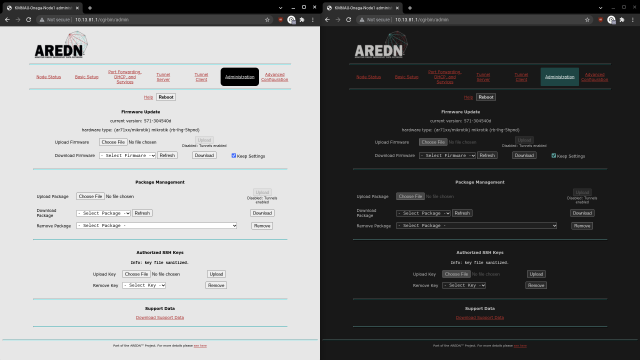640x360 pixels.
Task: Open Select Firmware dropdown in right dark window
Action: coord(447,156)
